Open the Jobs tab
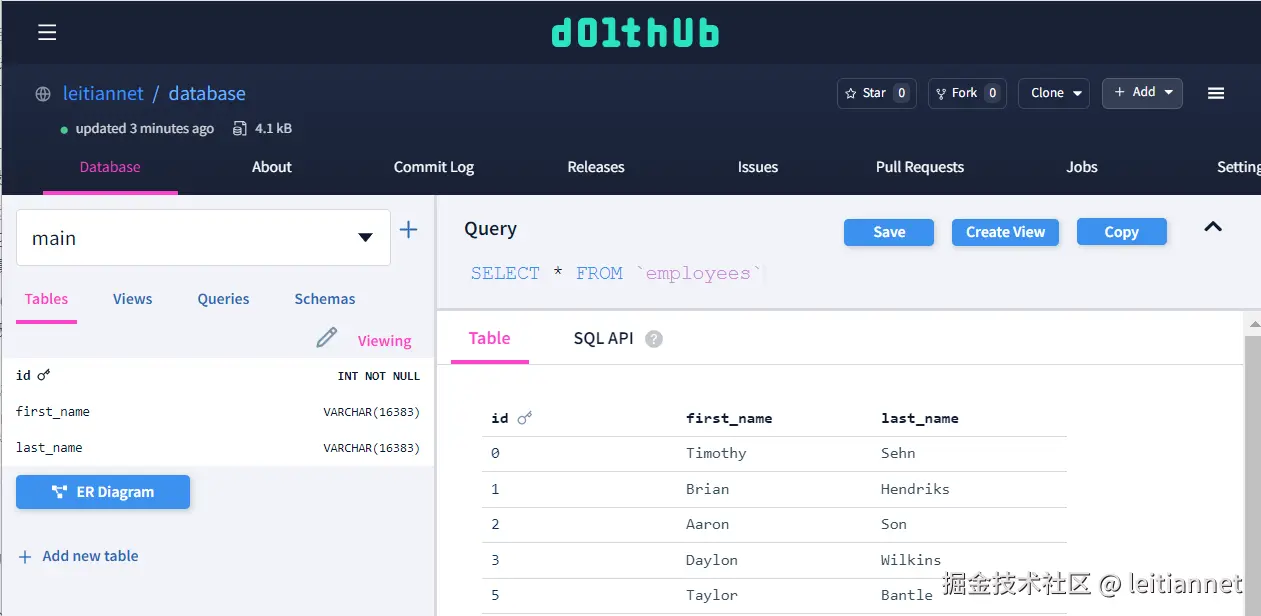The image size is (1261, 616). point(1082,167)
